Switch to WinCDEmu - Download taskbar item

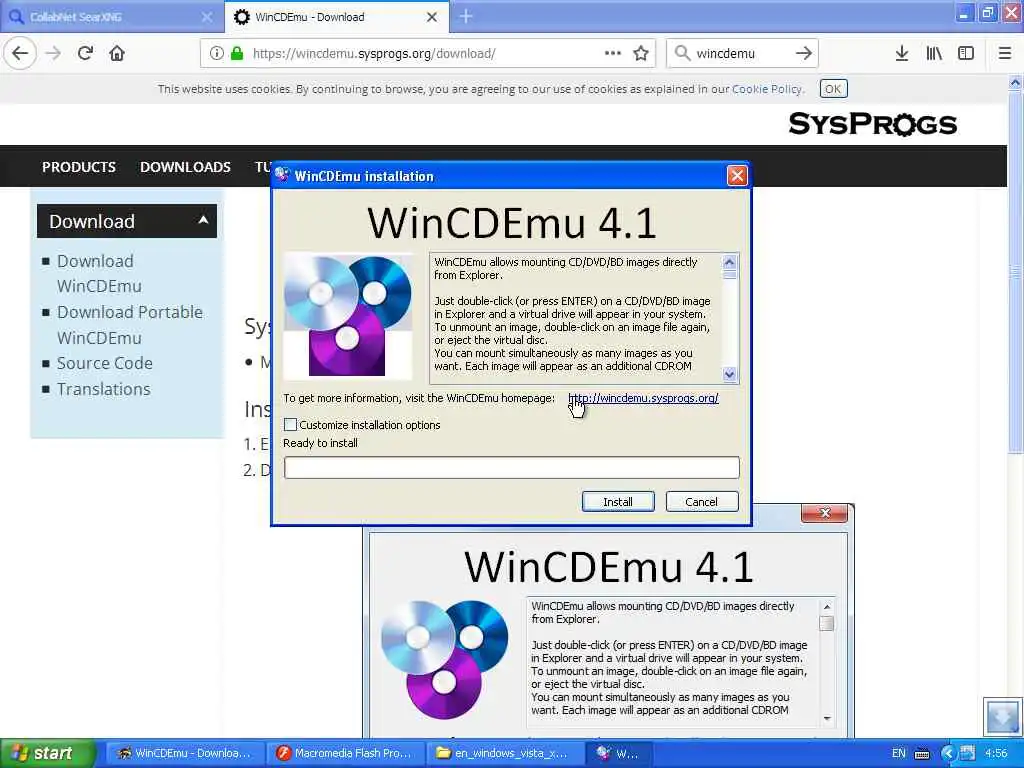coord(184,753)
